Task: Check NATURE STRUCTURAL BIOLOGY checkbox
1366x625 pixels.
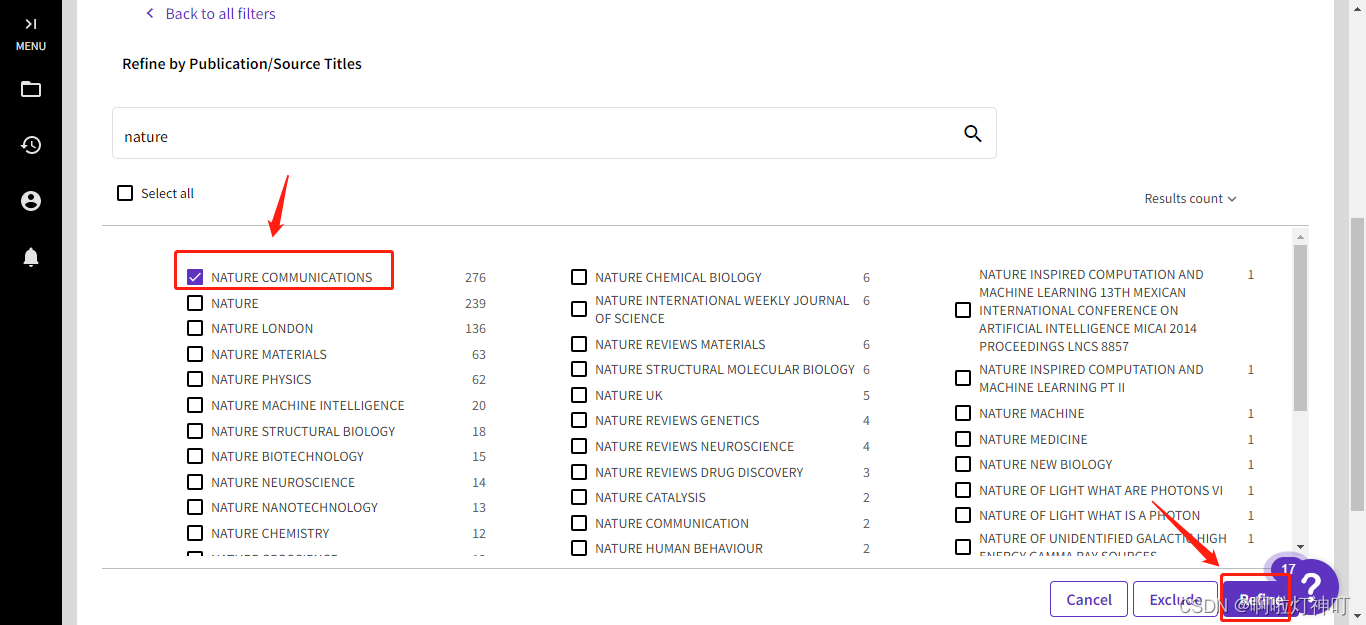Action: tap(195, 431)
